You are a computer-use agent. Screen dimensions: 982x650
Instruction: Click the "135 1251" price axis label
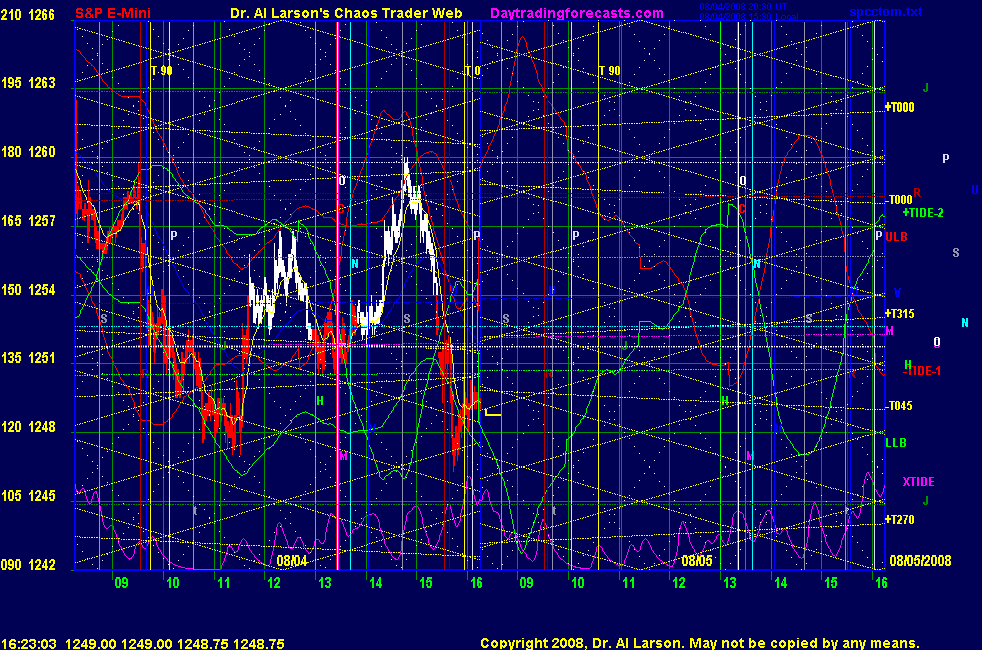click(x=28, y=358)
